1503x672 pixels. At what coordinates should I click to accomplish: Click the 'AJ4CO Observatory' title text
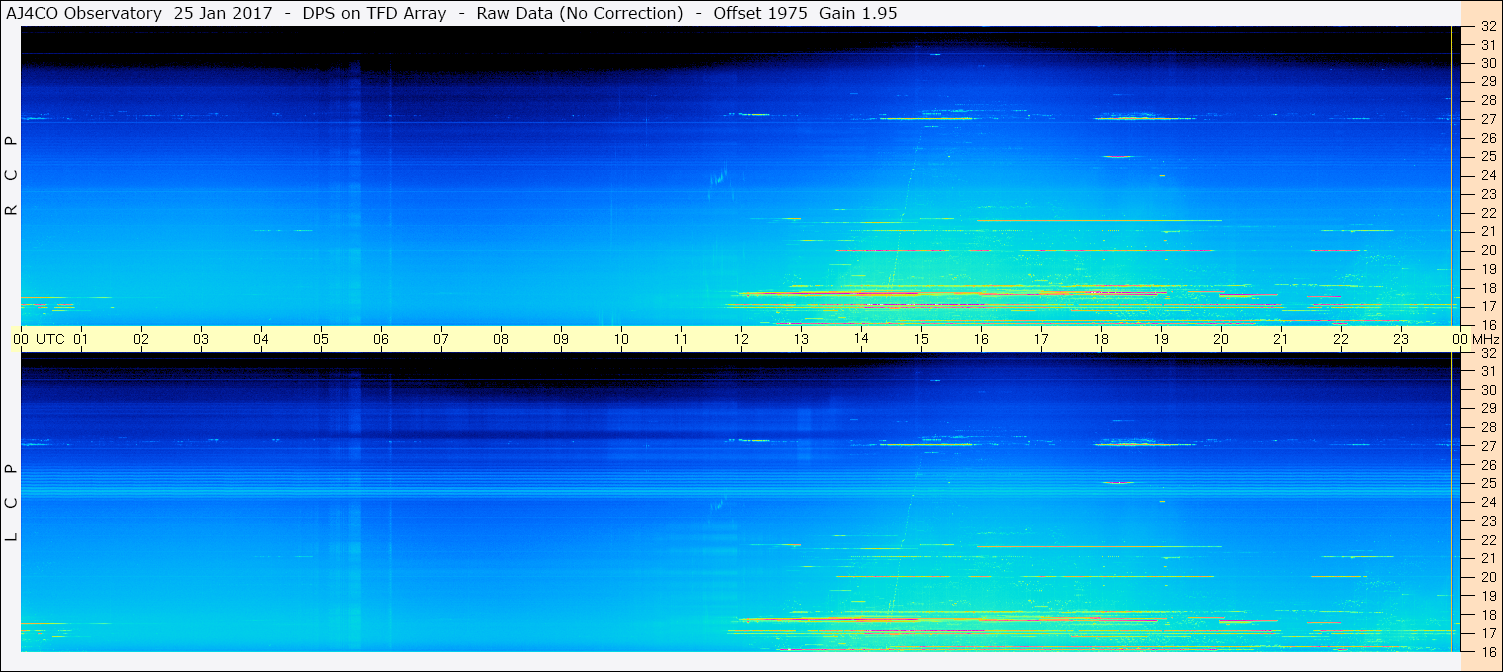point(84,13)
